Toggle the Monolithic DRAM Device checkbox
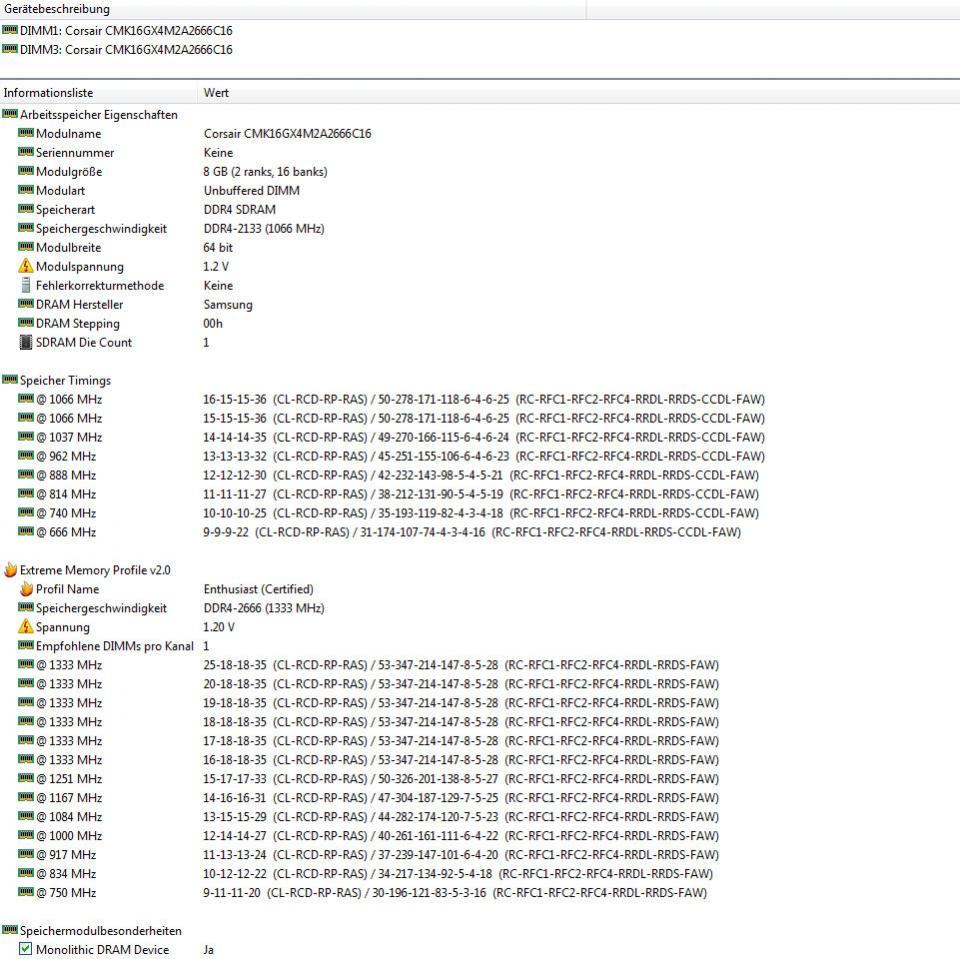960x959 pixels. [25, 949]
